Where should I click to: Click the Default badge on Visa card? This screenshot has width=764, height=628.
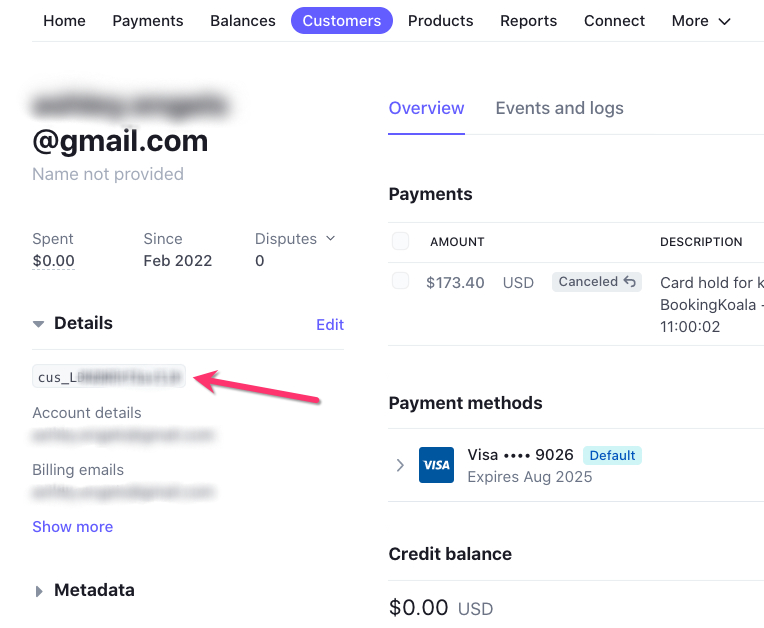click(612, 455)
